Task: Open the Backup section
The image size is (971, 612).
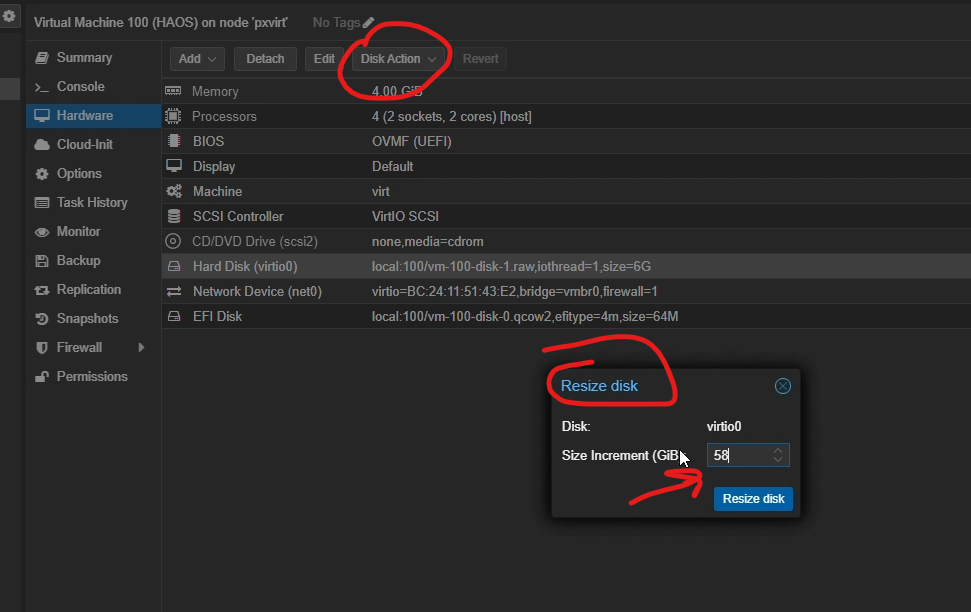Action: pos(78,261)
